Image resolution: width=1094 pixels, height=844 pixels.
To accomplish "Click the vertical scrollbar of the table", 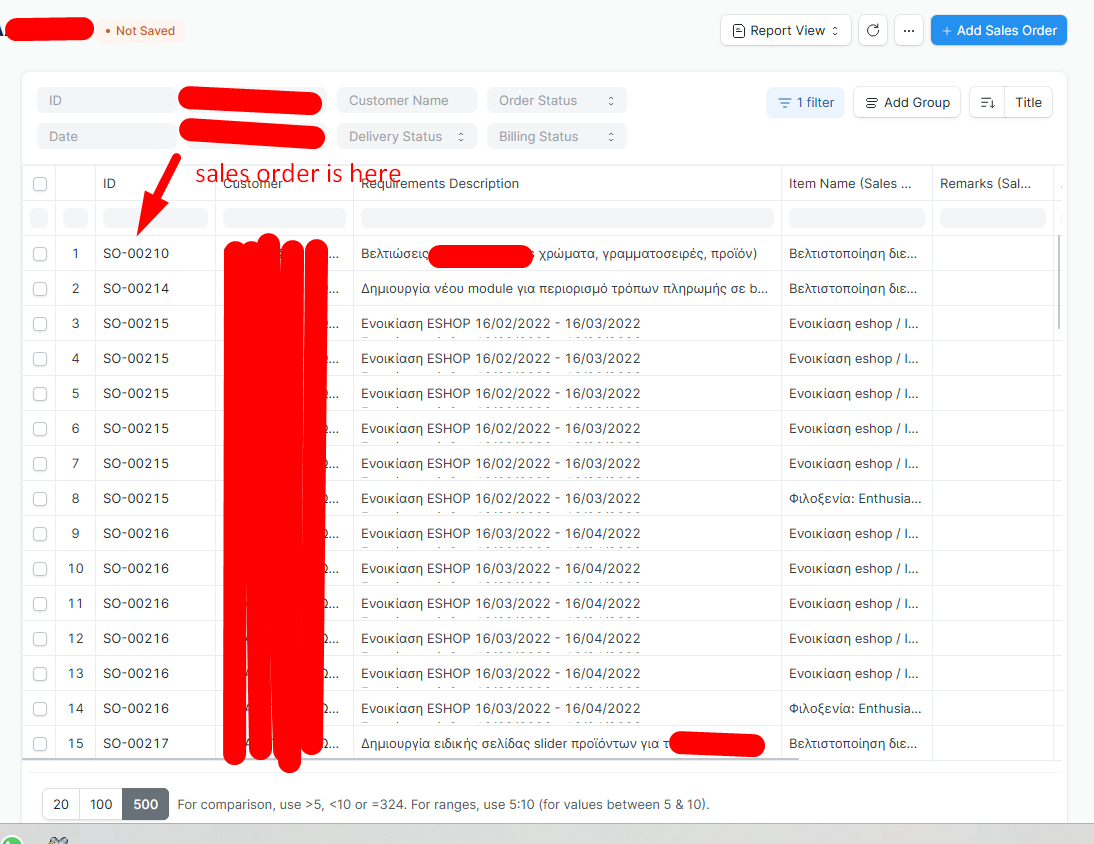I will click(1059, 282).
